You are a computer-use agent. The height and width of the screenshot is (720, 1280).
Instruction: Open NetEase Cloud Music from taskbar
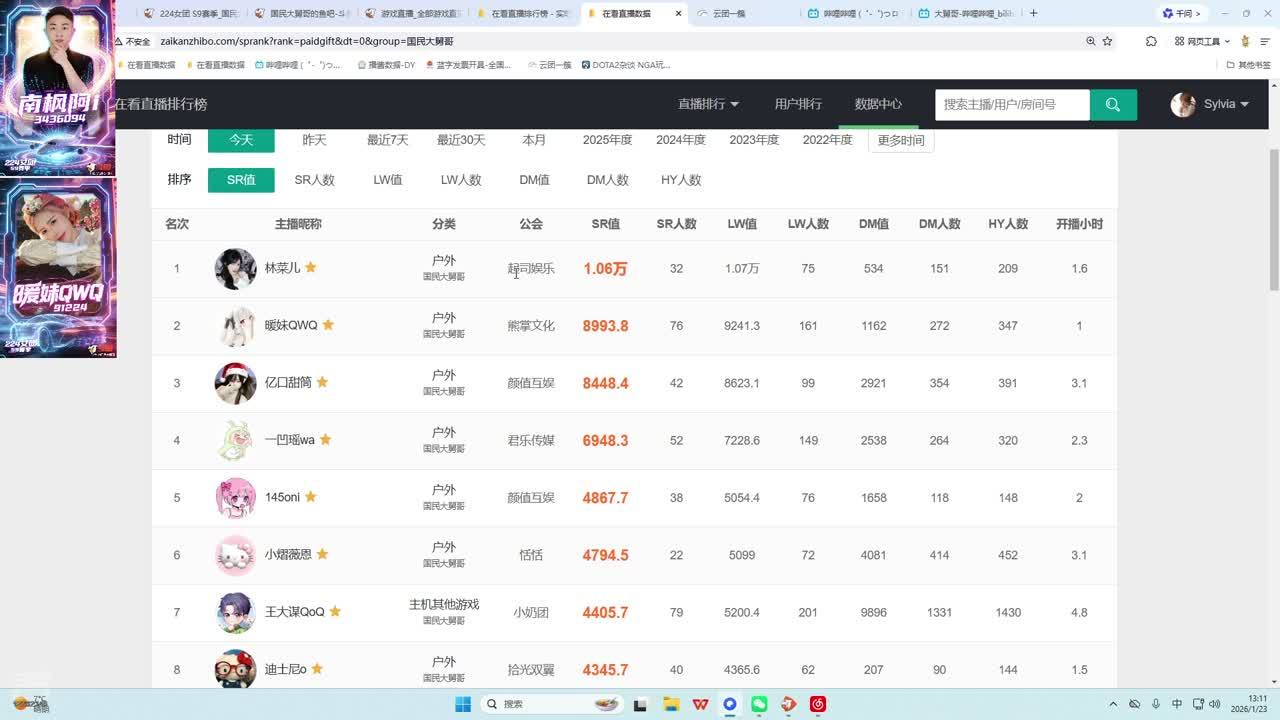[817, 704]
